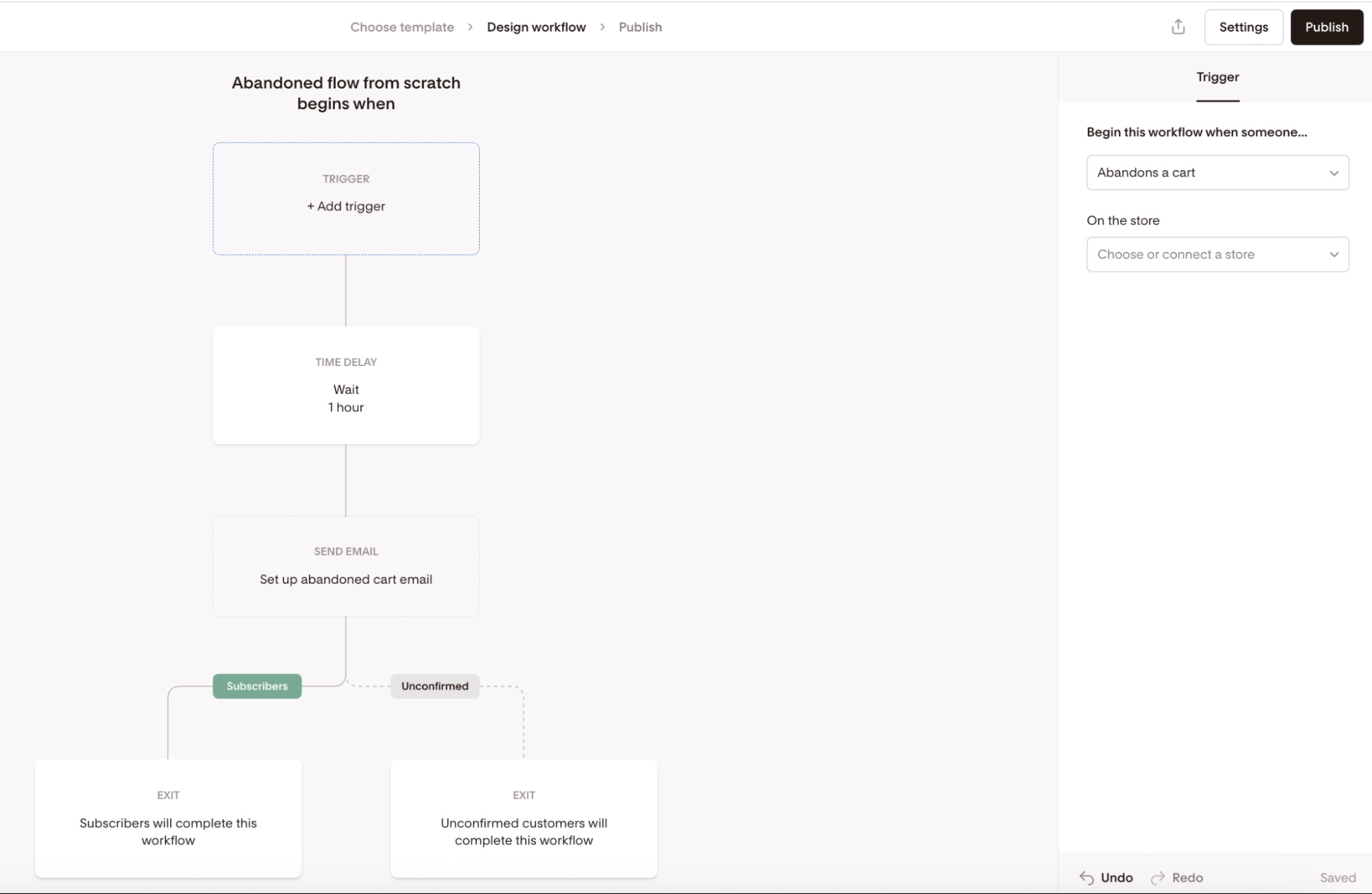
Task: Select the Subscribers Exit block
Action: pyautogui.click(x=168, y=818)
